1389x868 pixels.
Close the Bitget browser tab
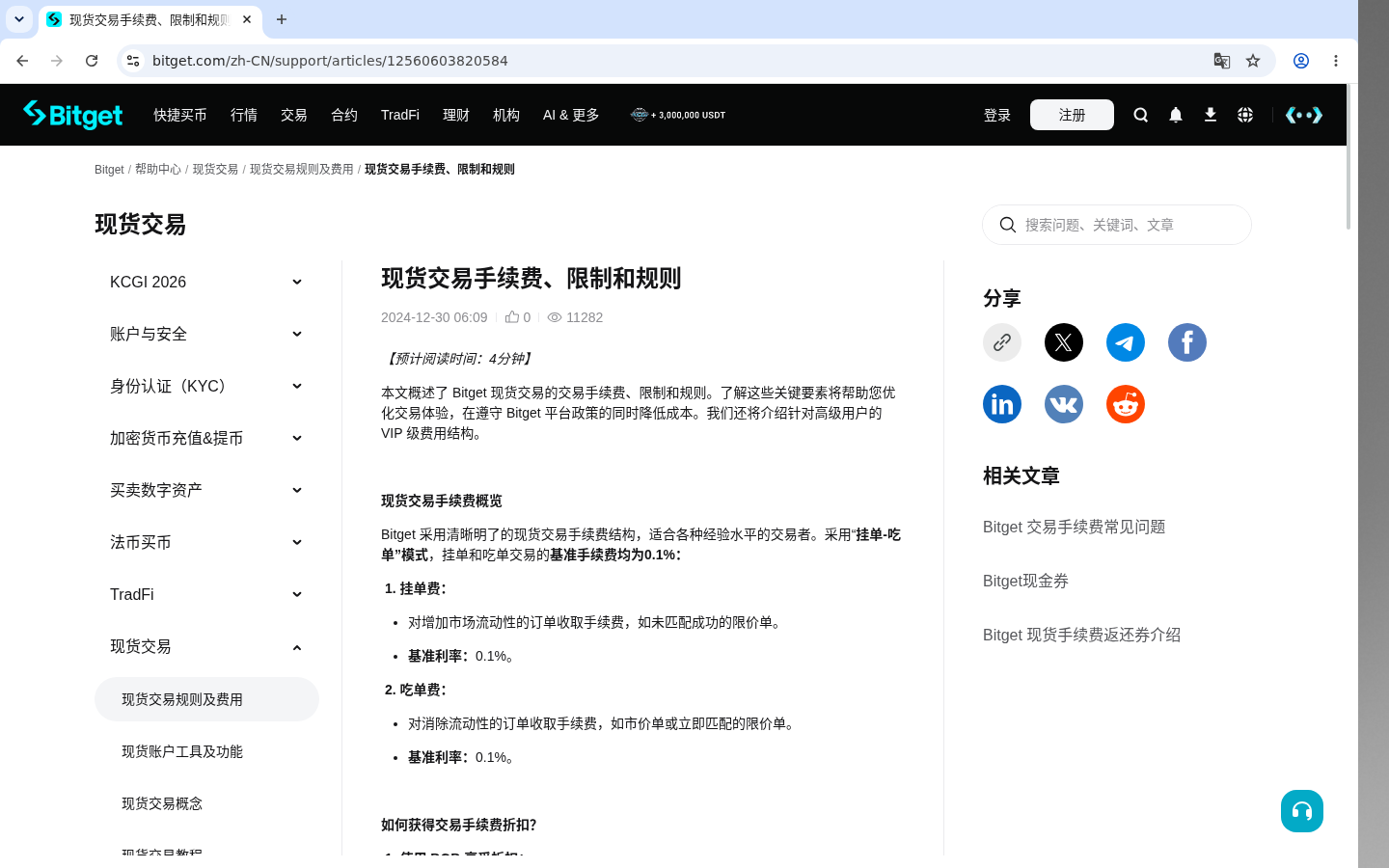coord(247,19)
